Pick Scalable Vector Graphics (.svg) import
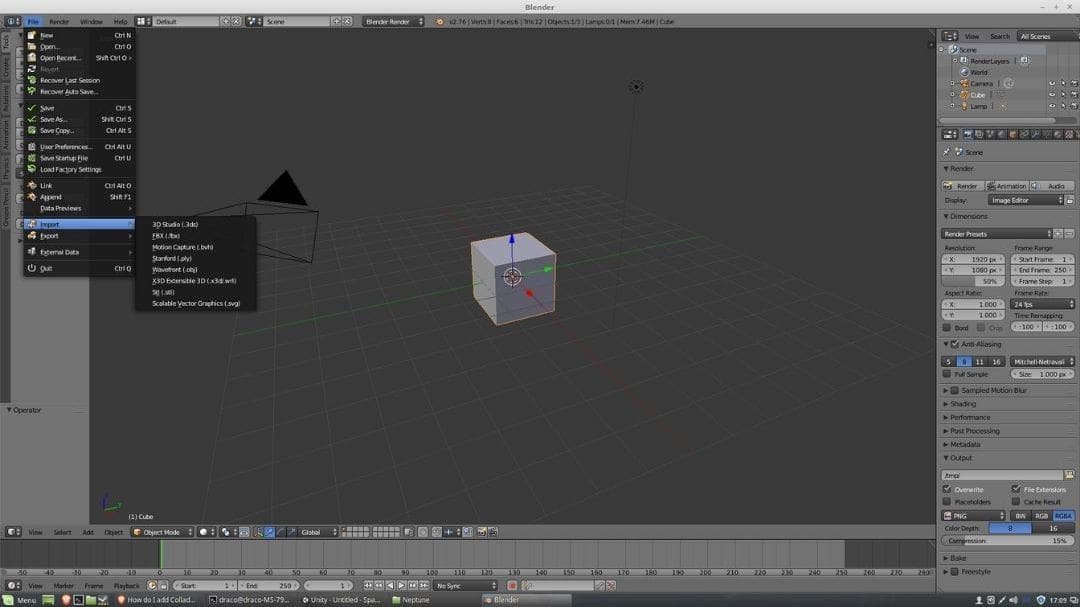Image resolution: width=1080 pixels, height=607 pixels. click(196, 303)
